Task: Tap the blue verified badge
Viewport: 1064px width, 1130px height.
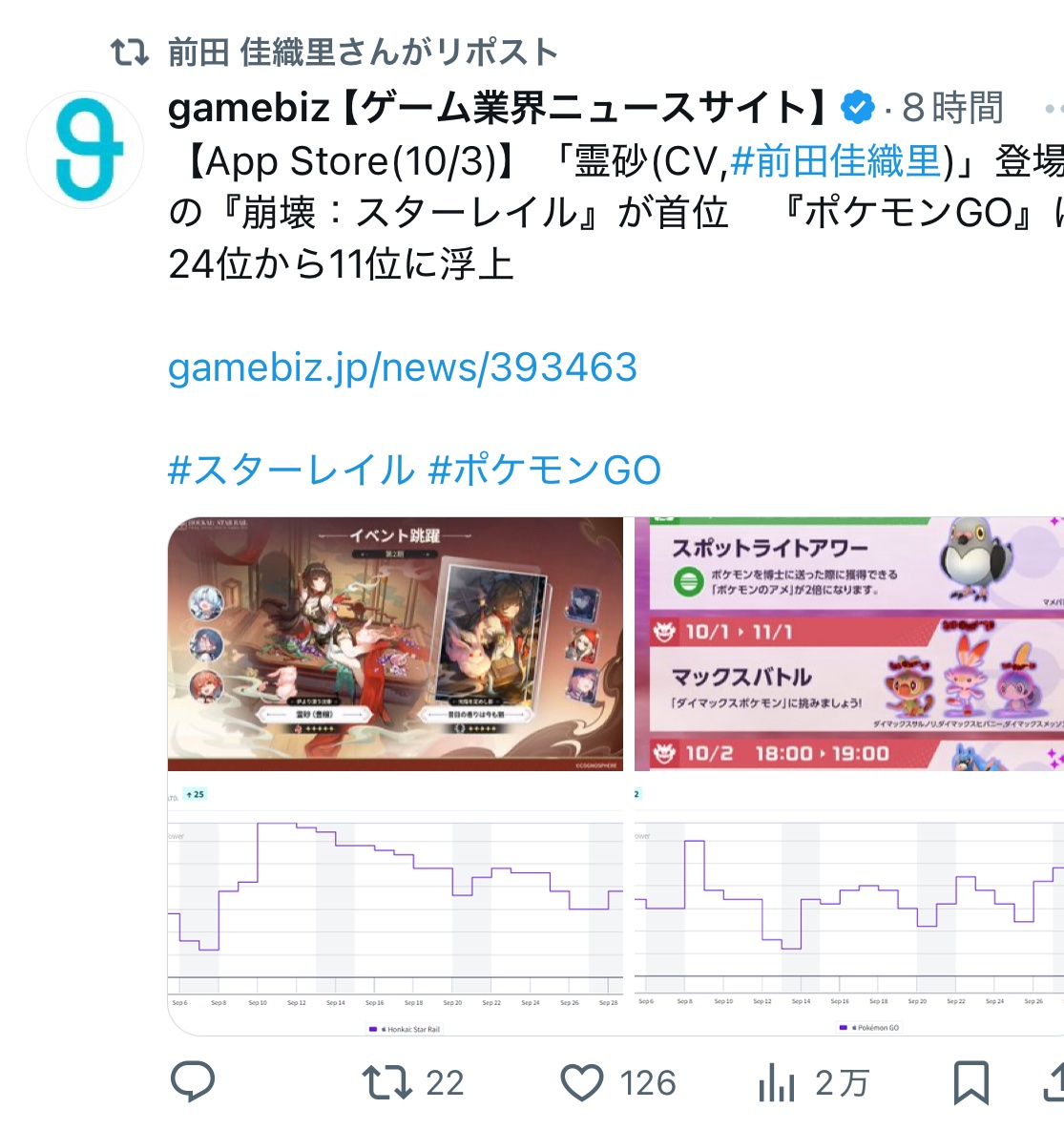Action: 857,108
